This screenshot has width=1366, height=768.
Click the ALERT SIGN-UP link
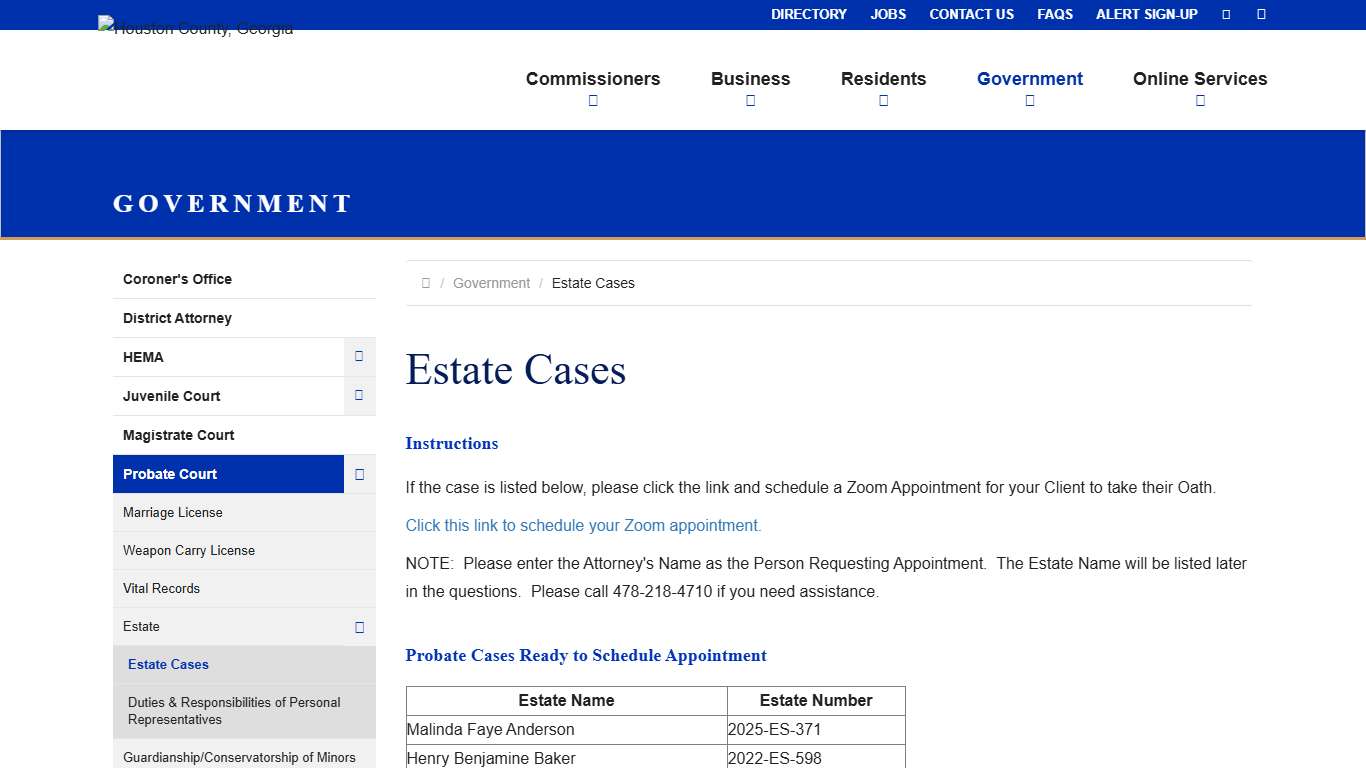[x=1146, y=14]
